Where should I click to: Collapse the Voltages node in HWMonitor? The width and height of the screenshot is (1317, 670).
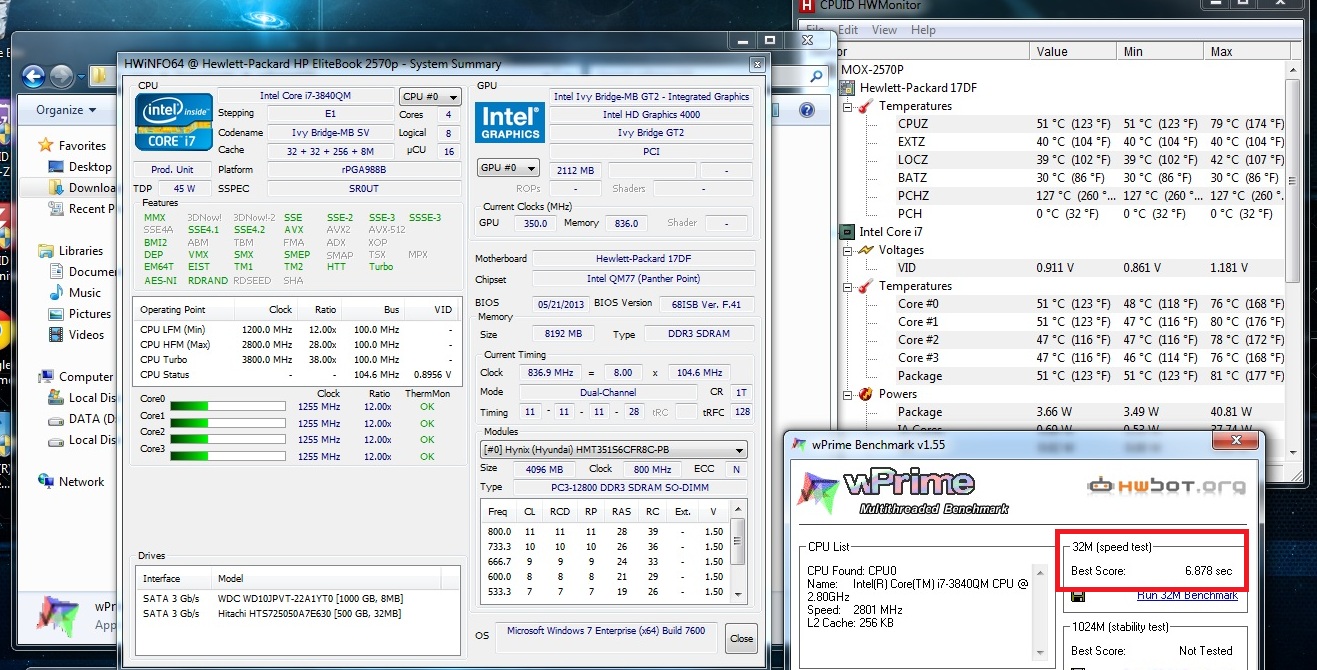tap(848, 250)
